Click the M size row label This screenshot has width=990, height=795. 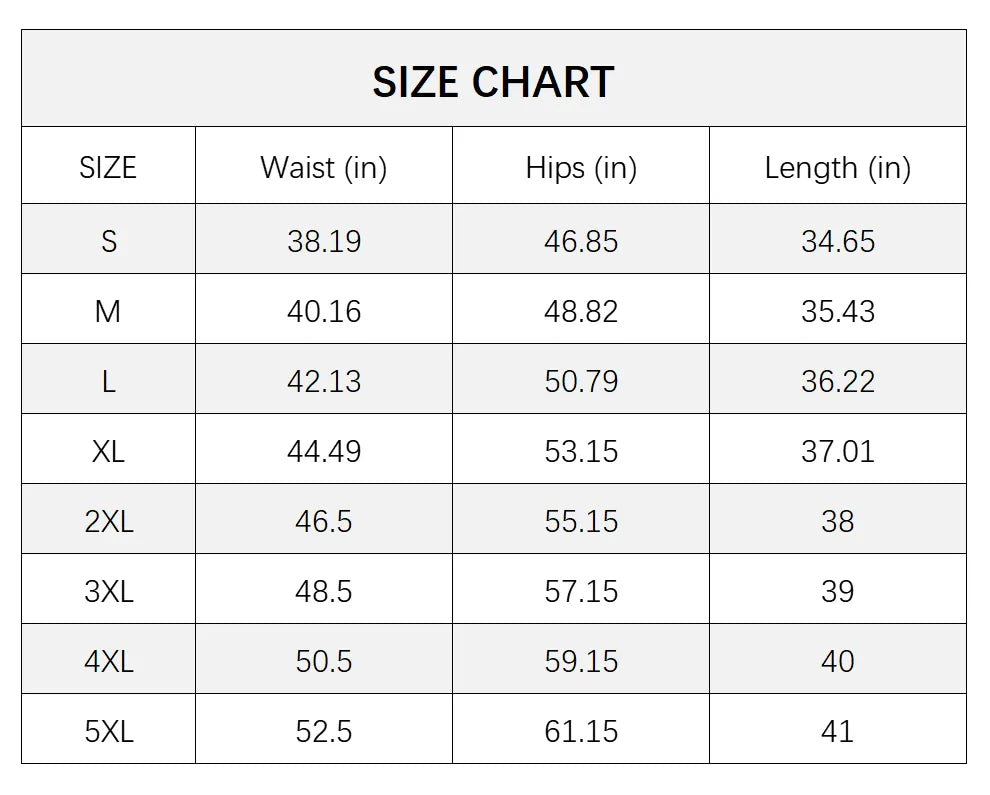[x=108, y=311]
